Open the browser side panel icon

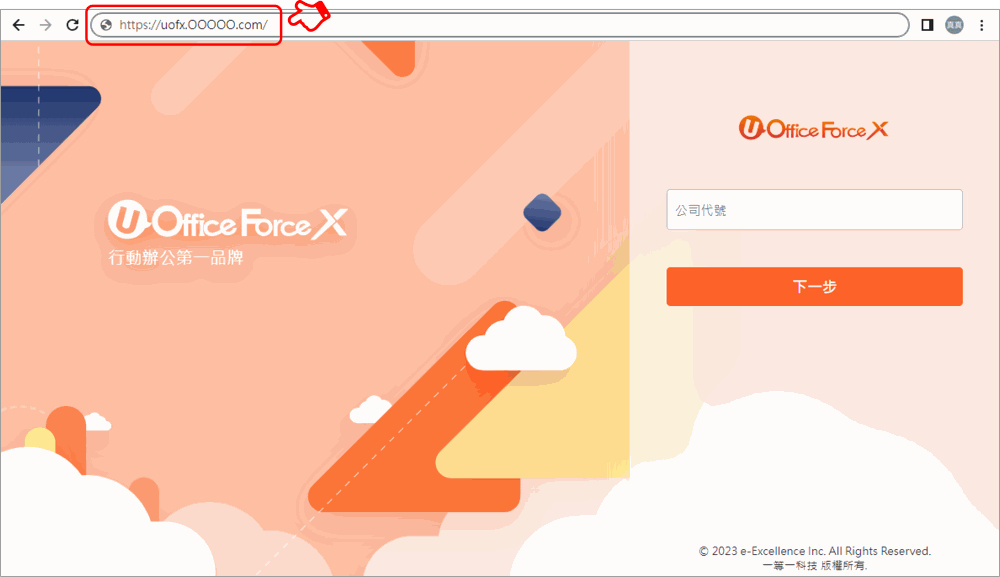pyautogui.click(x=927, y=25)
